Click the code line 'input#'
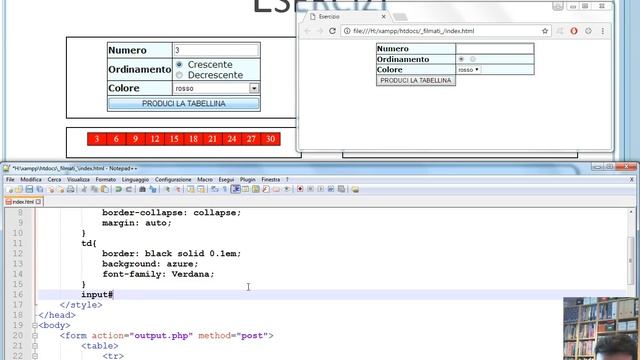 (x=97, y=295)
